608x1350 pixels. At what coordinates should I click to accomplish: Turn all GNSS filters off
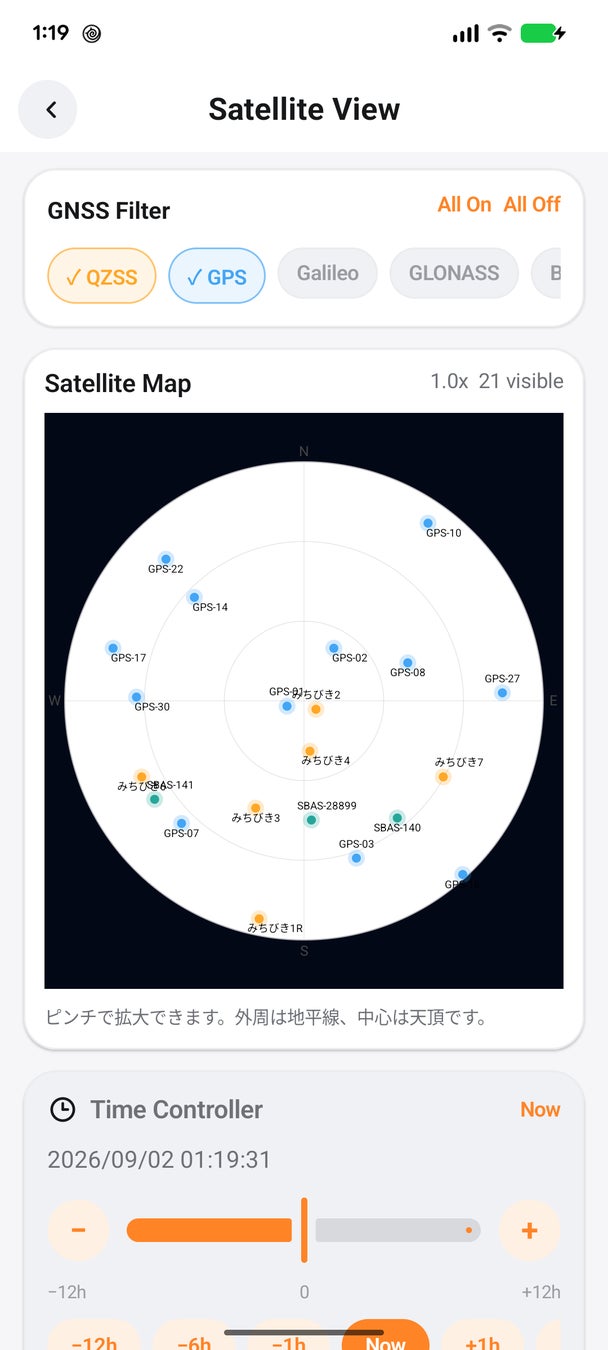click(532, 204)
